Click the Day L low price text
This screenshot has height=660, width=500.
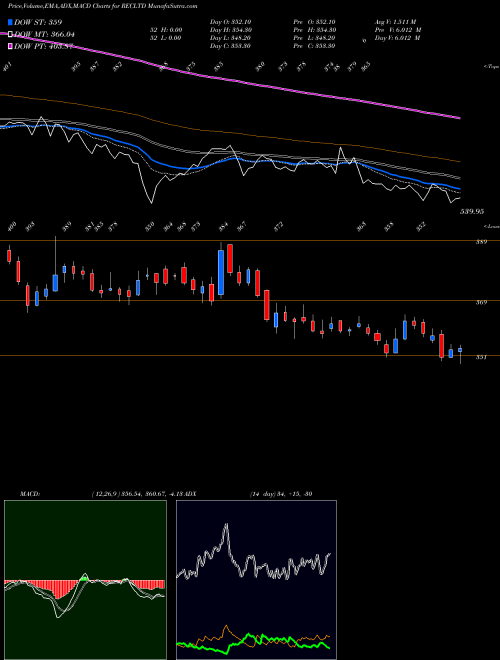(230, 38)
